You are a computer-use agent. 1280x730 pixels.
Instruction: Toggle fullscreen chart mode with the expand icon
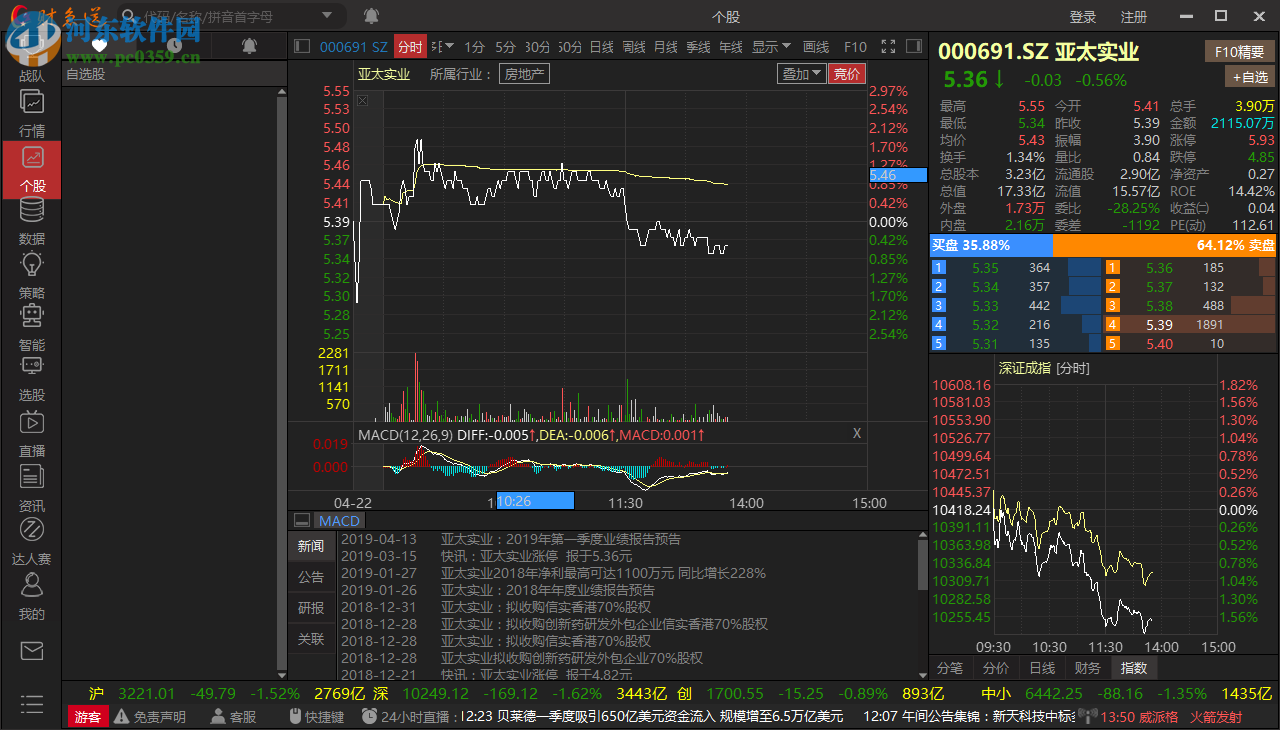(888, 45)
